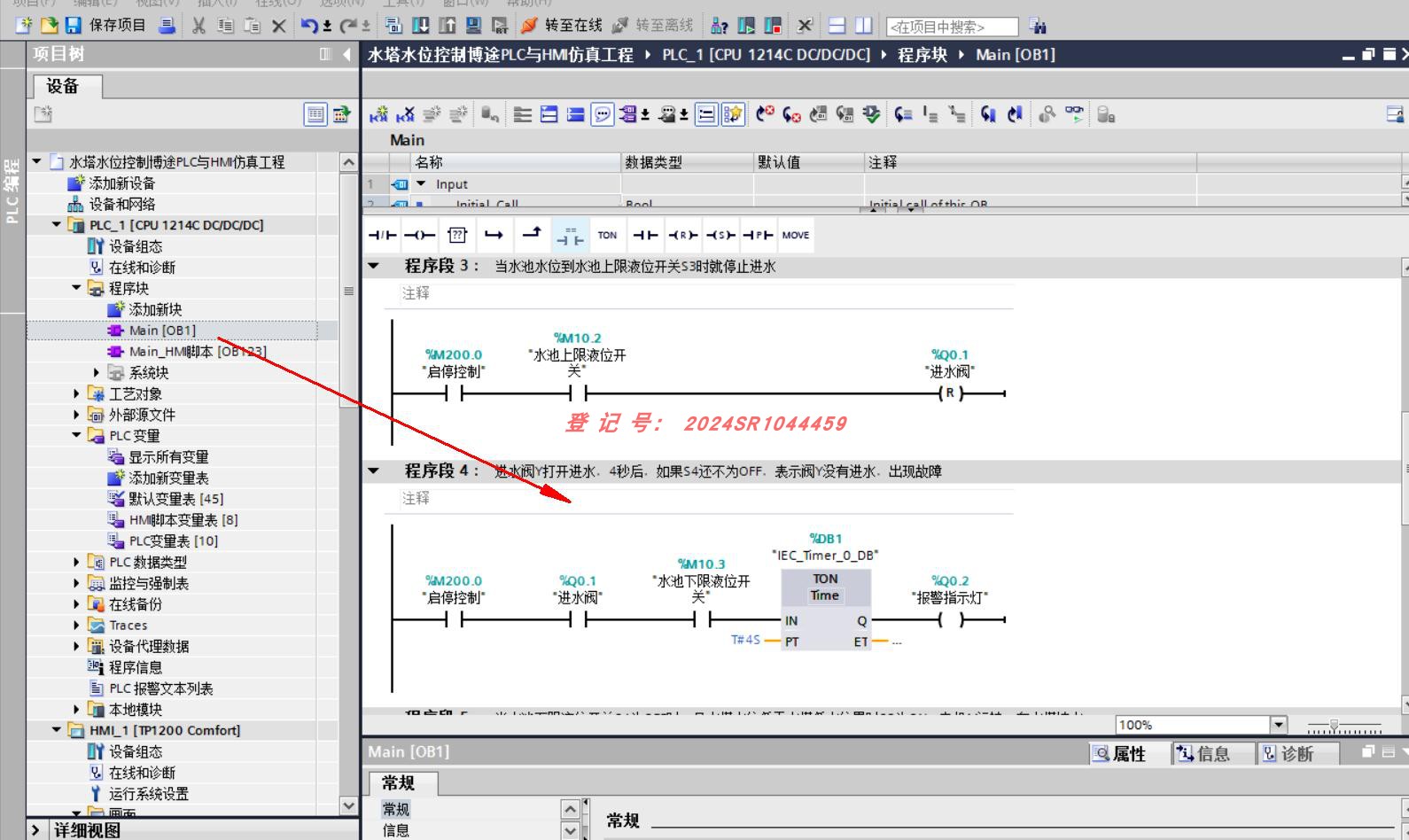
Task: Adjust the editor zoom slider
Action: click(x=1334, y=726)
